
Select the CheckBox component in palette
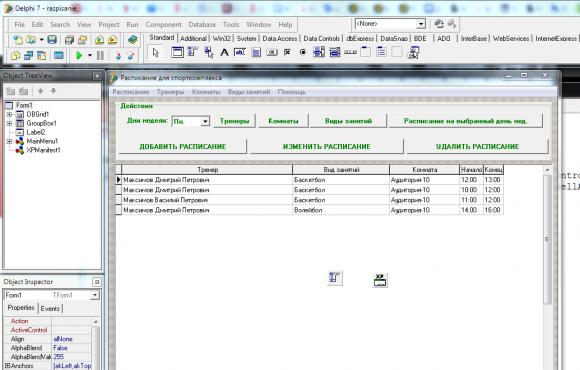coord(287,52)
